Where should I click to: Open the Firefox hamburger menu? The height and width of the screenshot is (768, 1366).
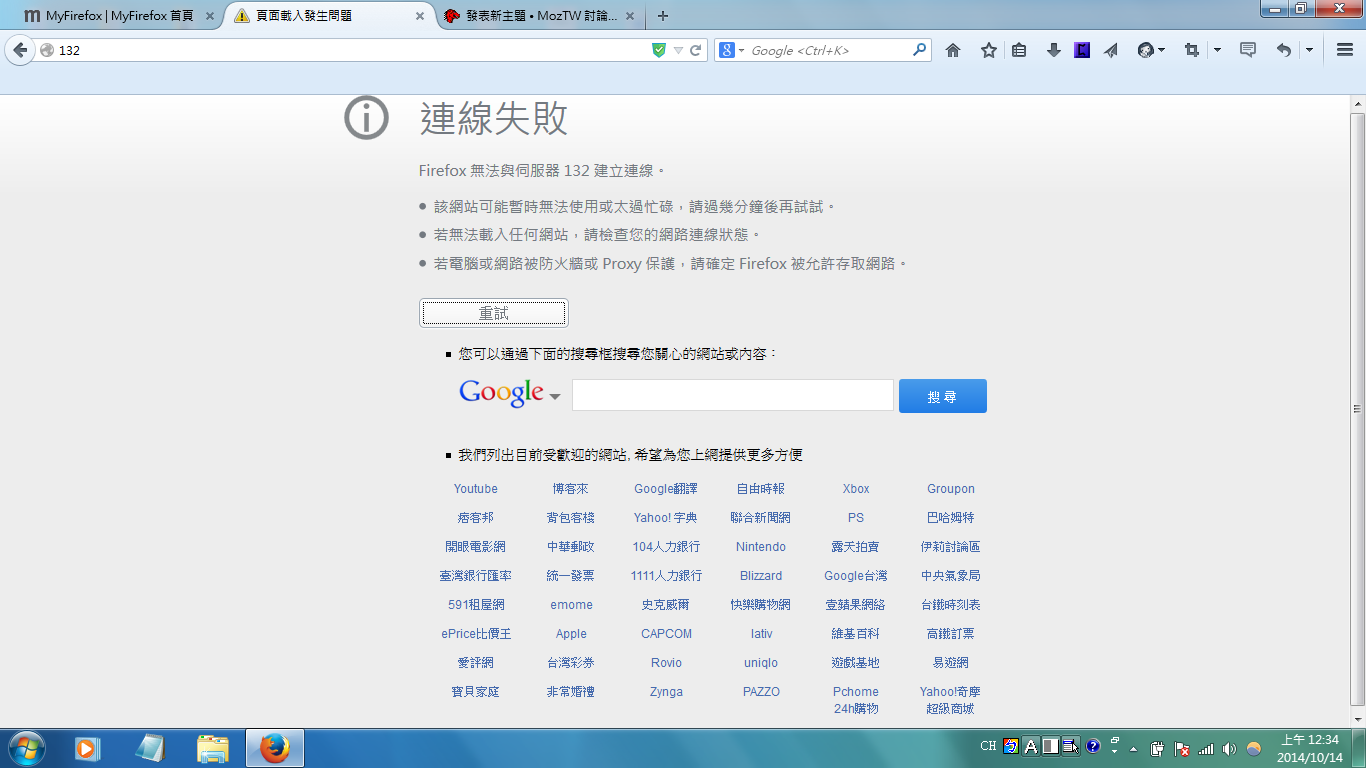[1345, 50]
